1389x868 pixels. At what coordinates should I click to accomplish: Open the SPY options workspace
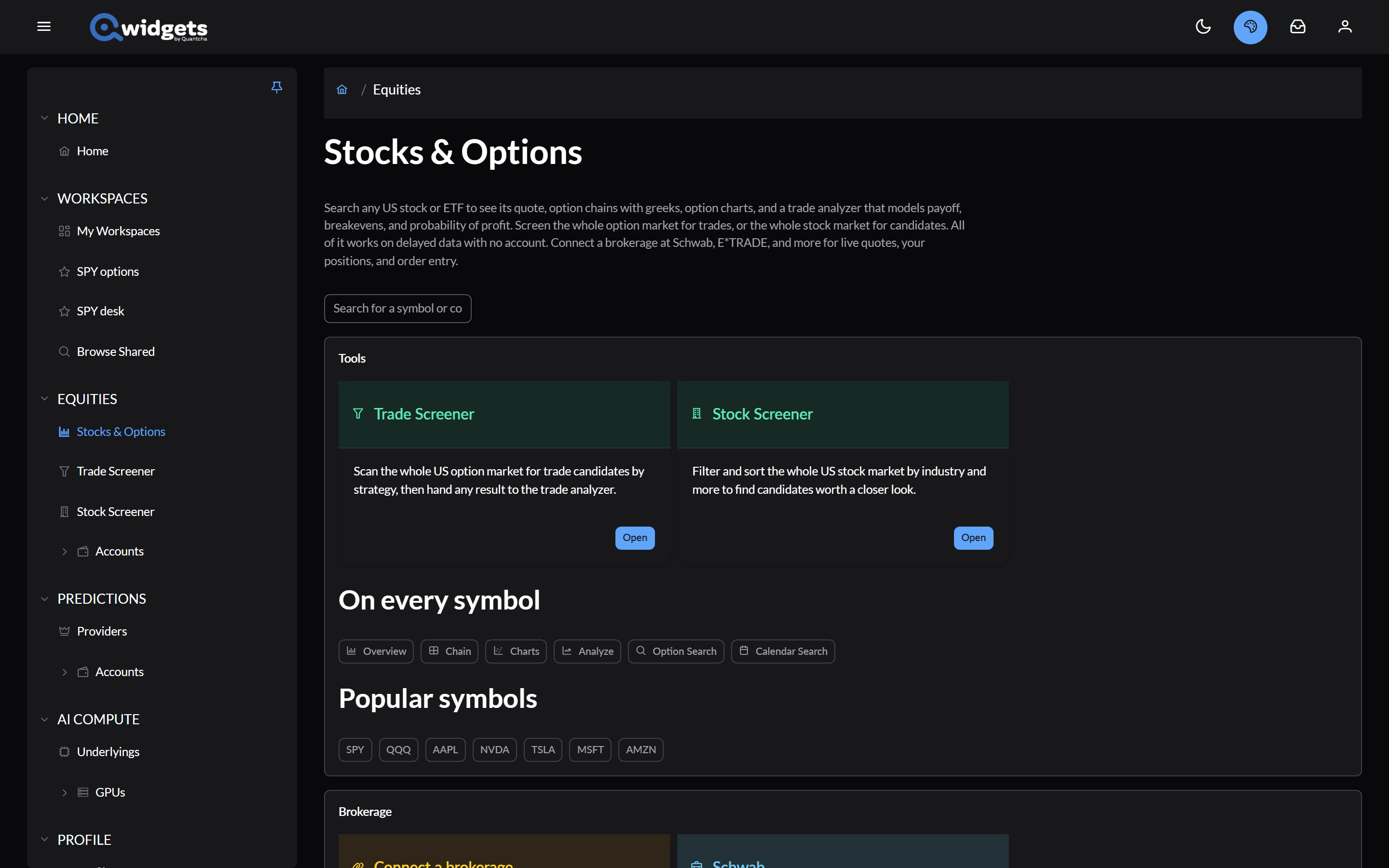tap(108, 271)
